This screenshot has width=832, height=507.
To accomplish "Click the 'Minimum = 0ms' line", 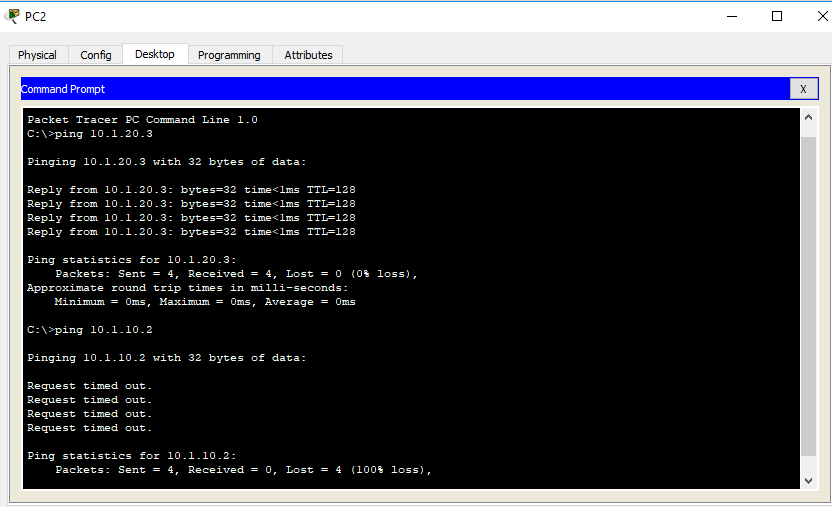I will coord(205,302).
